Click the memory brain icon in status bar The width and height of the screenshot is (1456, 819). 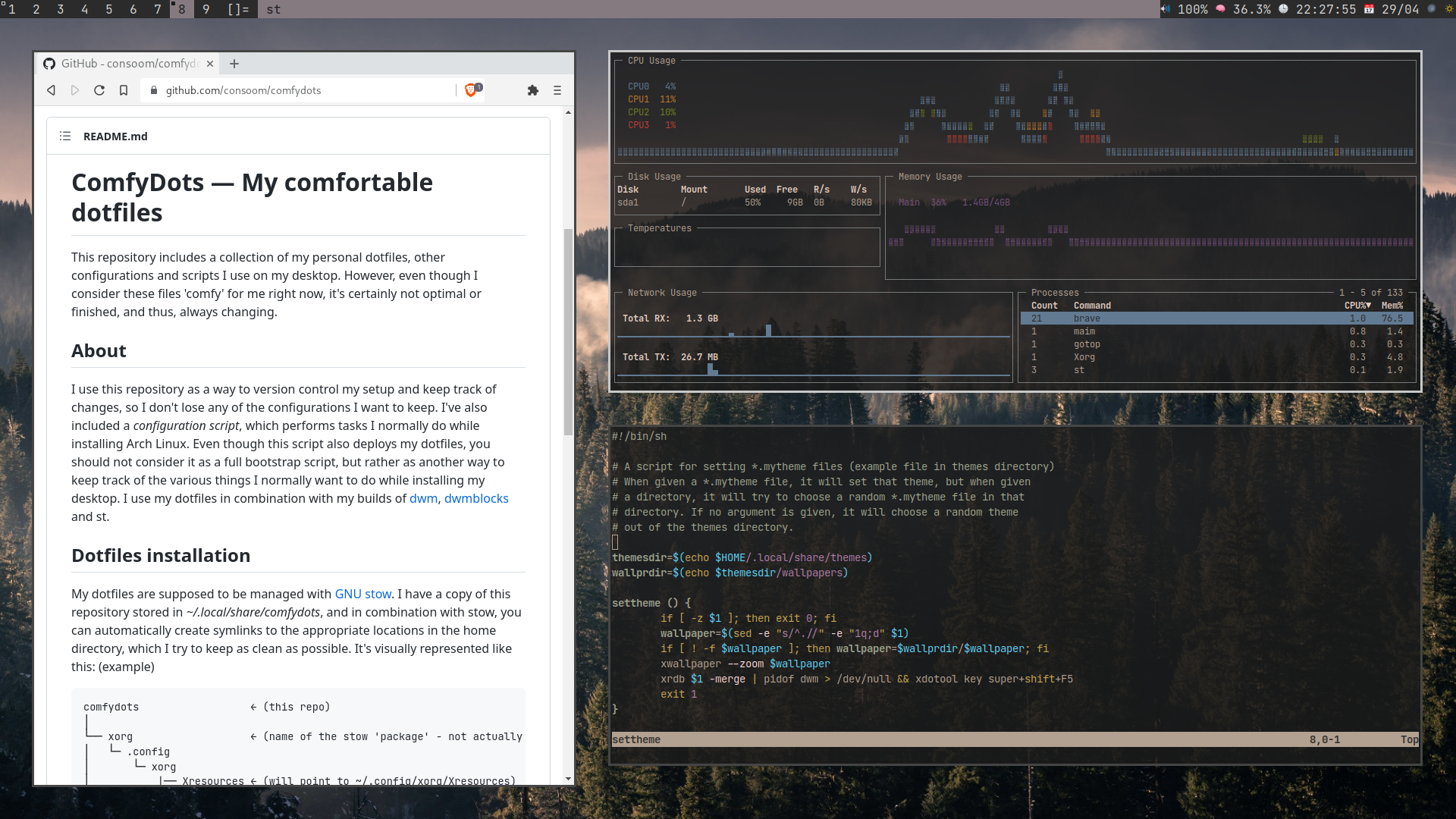[x=1221, y=9]
